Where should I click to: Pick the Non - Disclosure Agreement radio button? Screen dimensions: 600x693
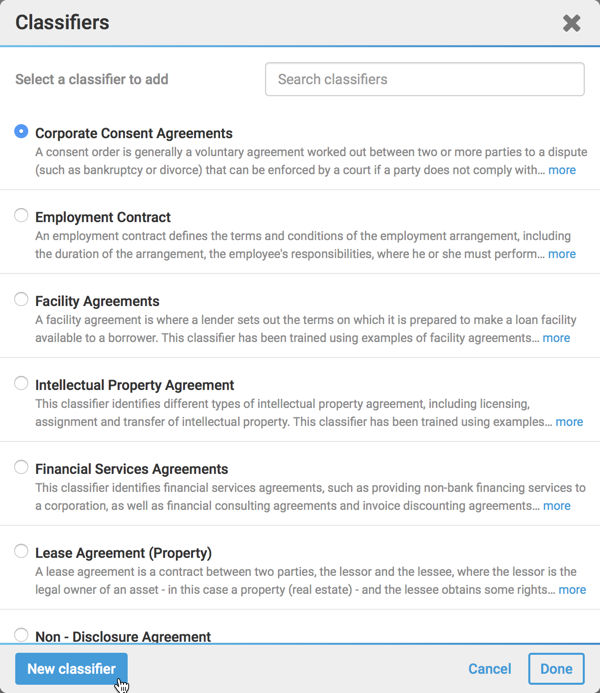(21, 635)
